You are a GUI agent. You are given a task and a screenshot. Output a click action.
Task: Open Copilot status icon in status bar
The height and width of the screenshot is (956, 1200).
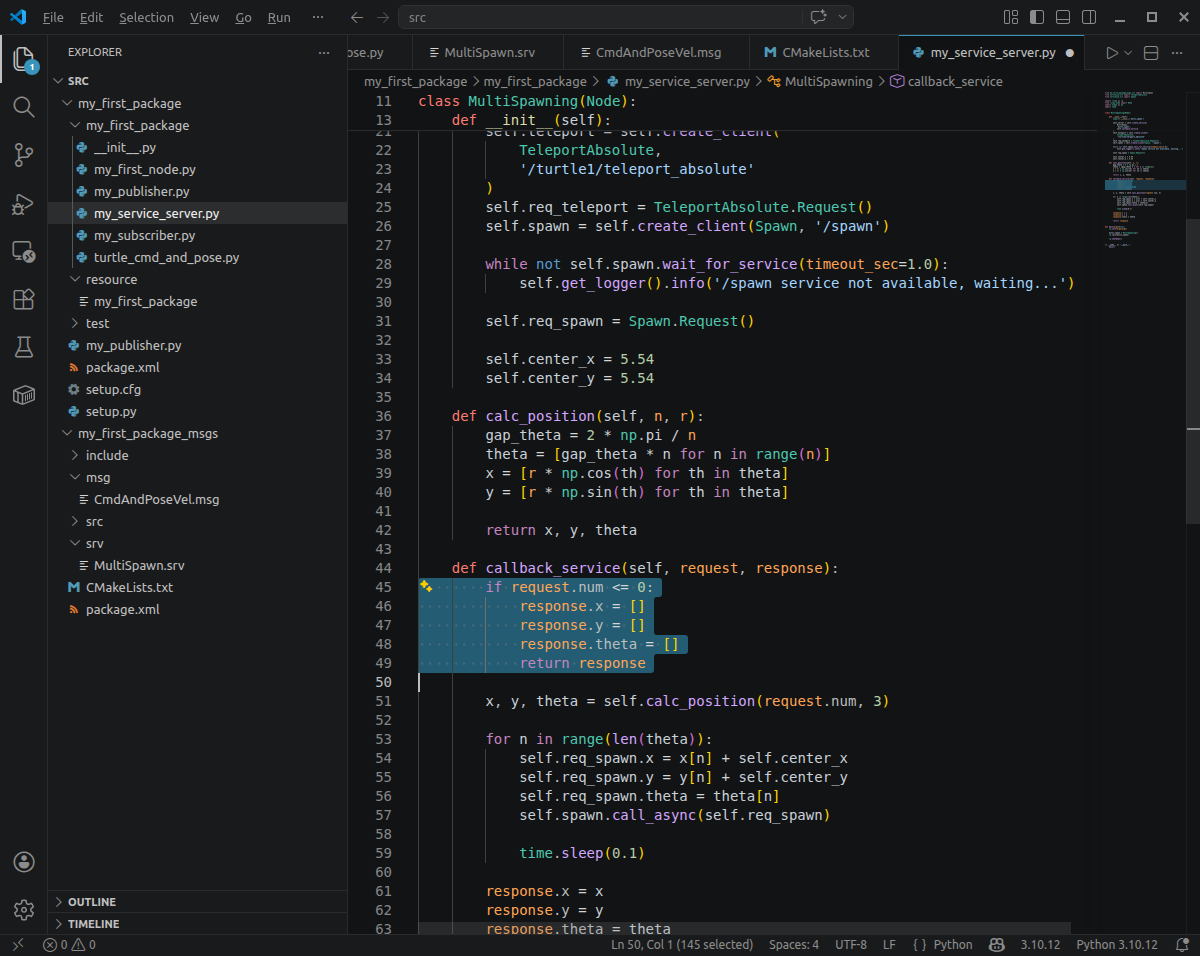pos(996,945)
